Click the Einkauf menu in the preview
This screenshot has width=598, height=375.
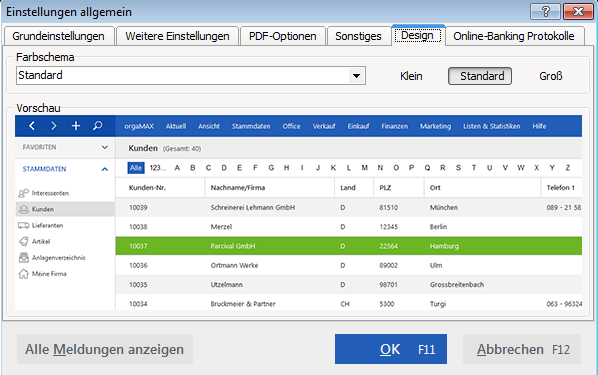358,126
